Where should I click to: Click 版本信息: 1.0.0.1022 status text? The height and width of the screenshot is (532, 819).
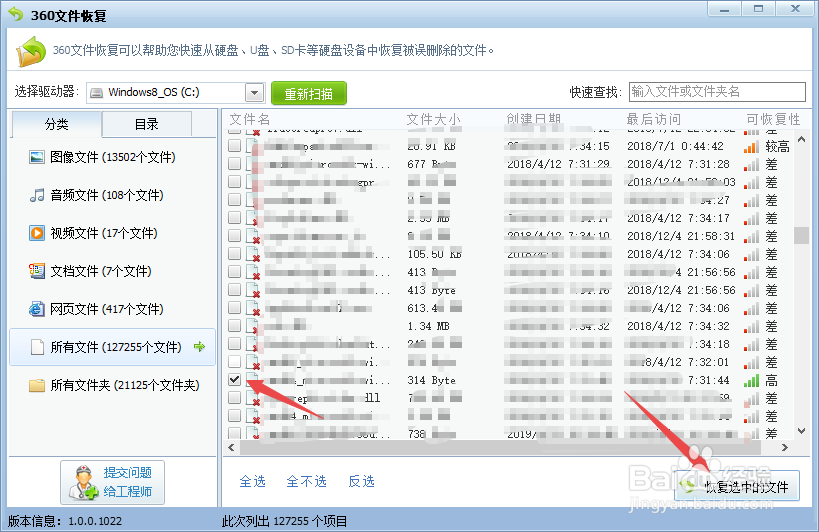click(65, 521)
